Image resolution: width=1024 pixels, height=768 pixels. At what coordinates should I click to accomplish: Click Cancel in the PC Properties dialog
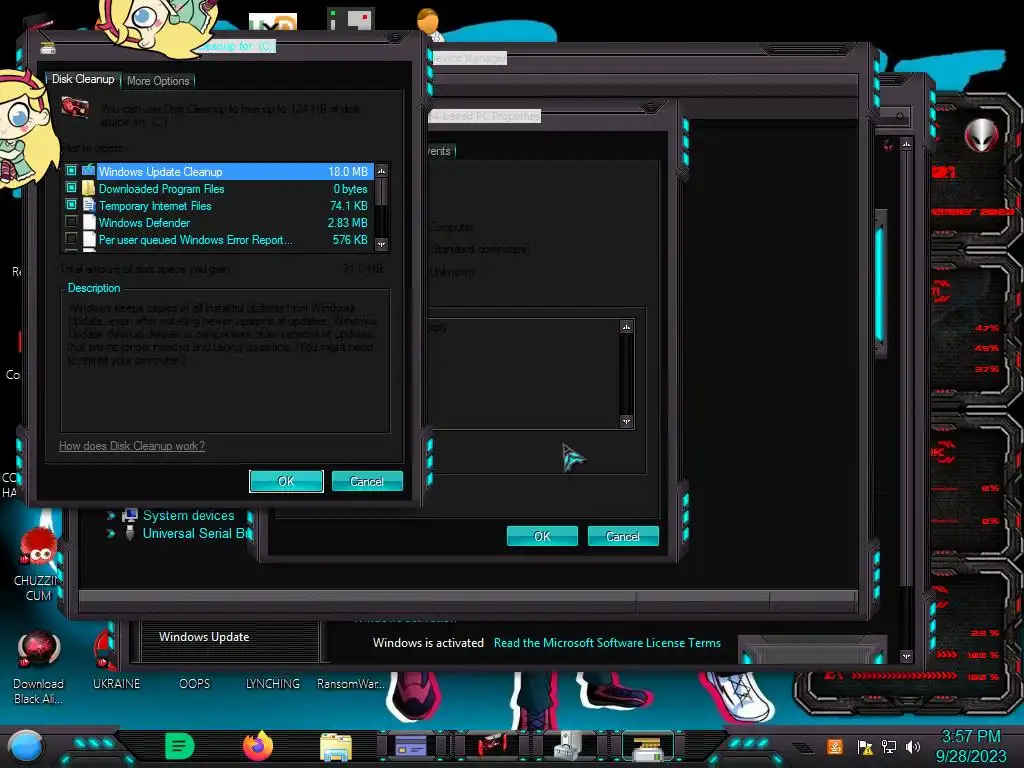coord(623,536)
